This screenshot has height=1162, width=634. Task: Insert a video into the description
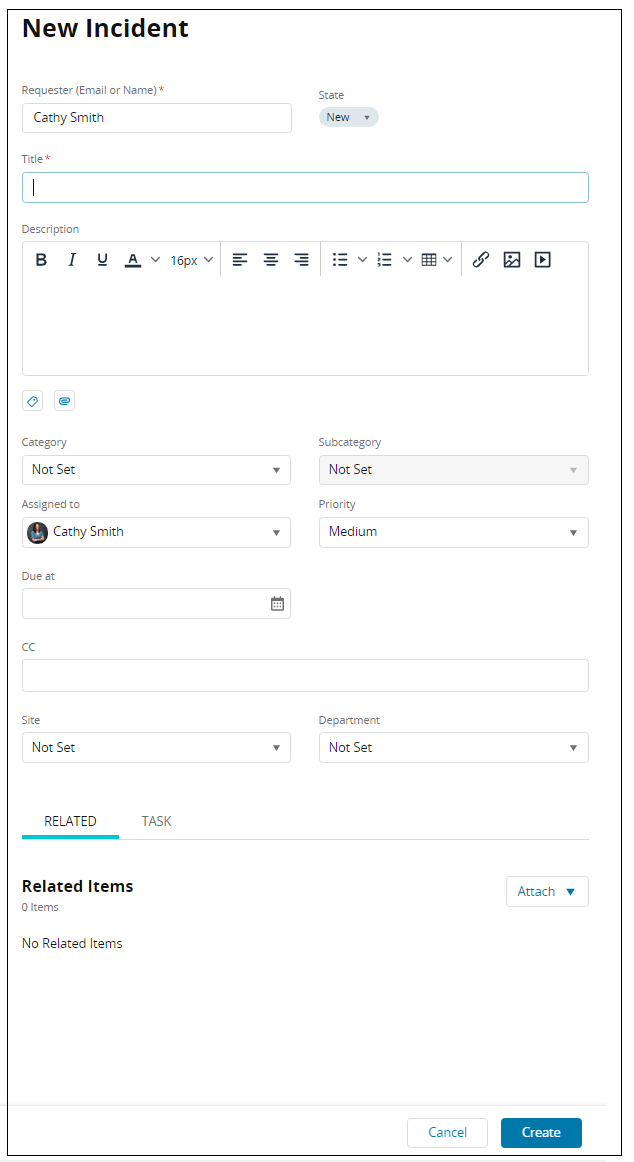(x=542, y=260)
